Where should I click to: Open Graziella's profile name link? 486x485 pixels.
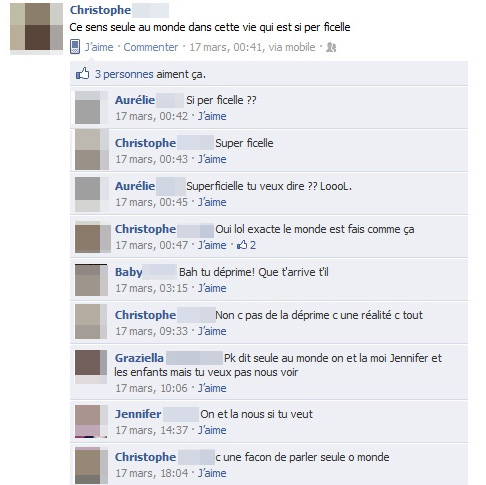[x=139, y=358]
